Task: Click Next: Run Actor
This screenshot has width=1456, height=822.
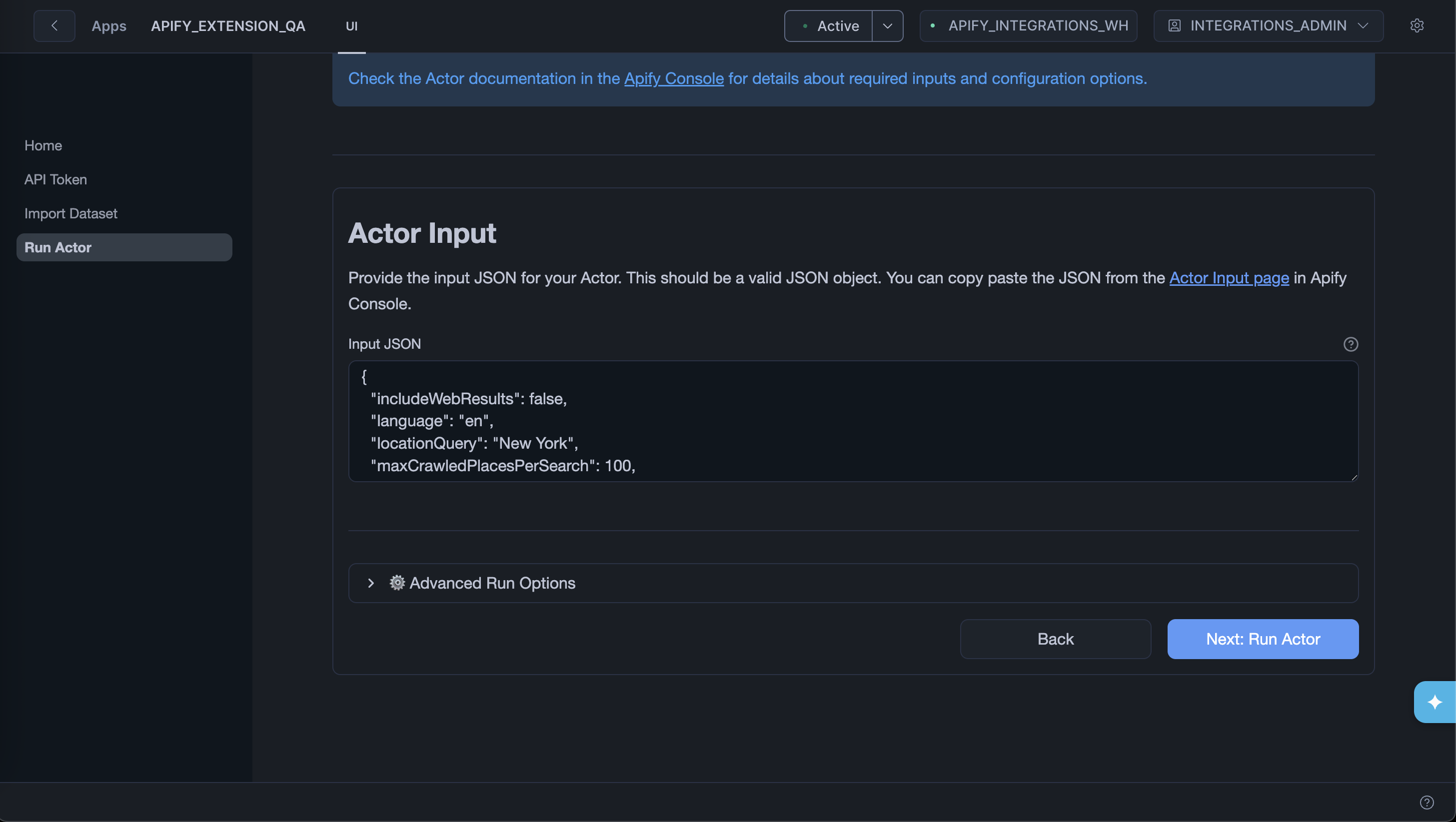Action: (x=1263, y=639)
